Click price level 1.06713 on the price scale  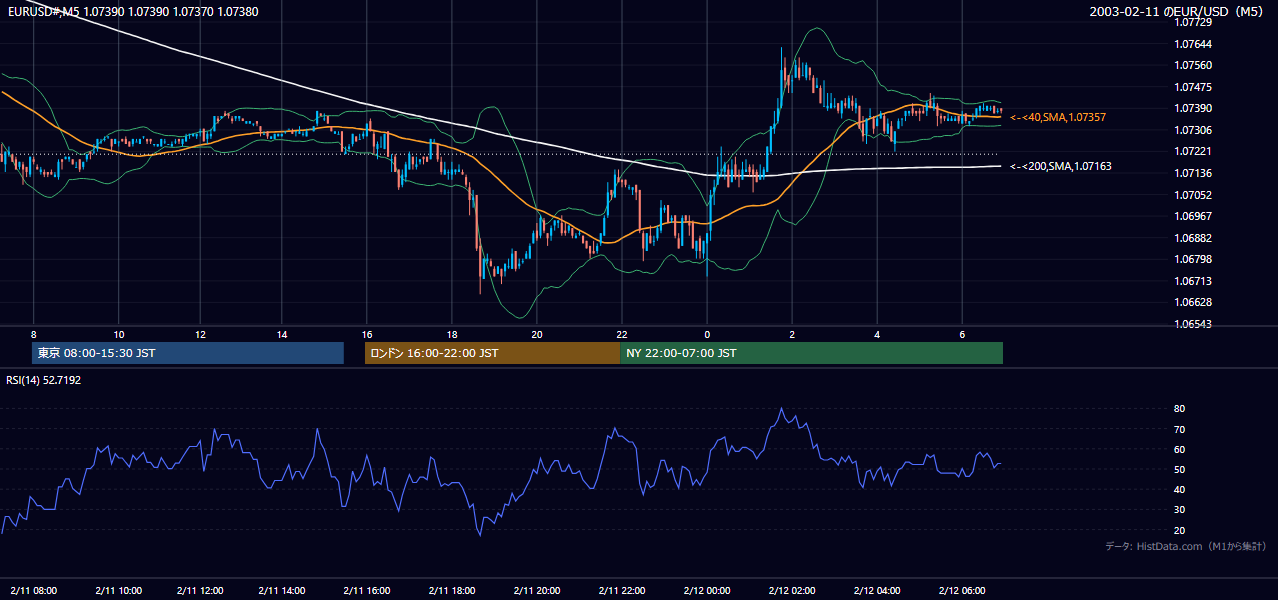[1193, 281]
